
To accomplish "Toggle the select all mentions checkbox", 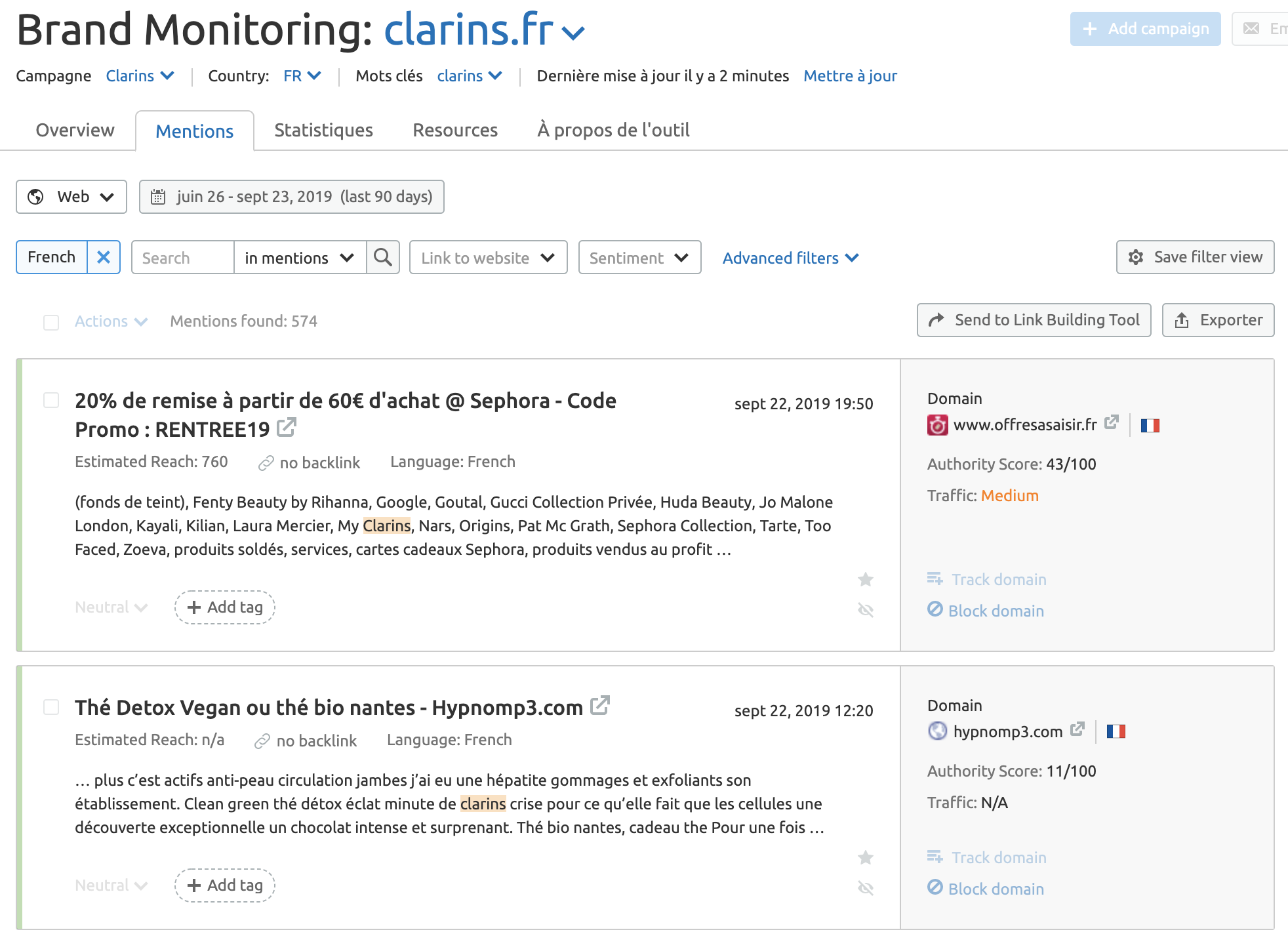I will [51, 321].
